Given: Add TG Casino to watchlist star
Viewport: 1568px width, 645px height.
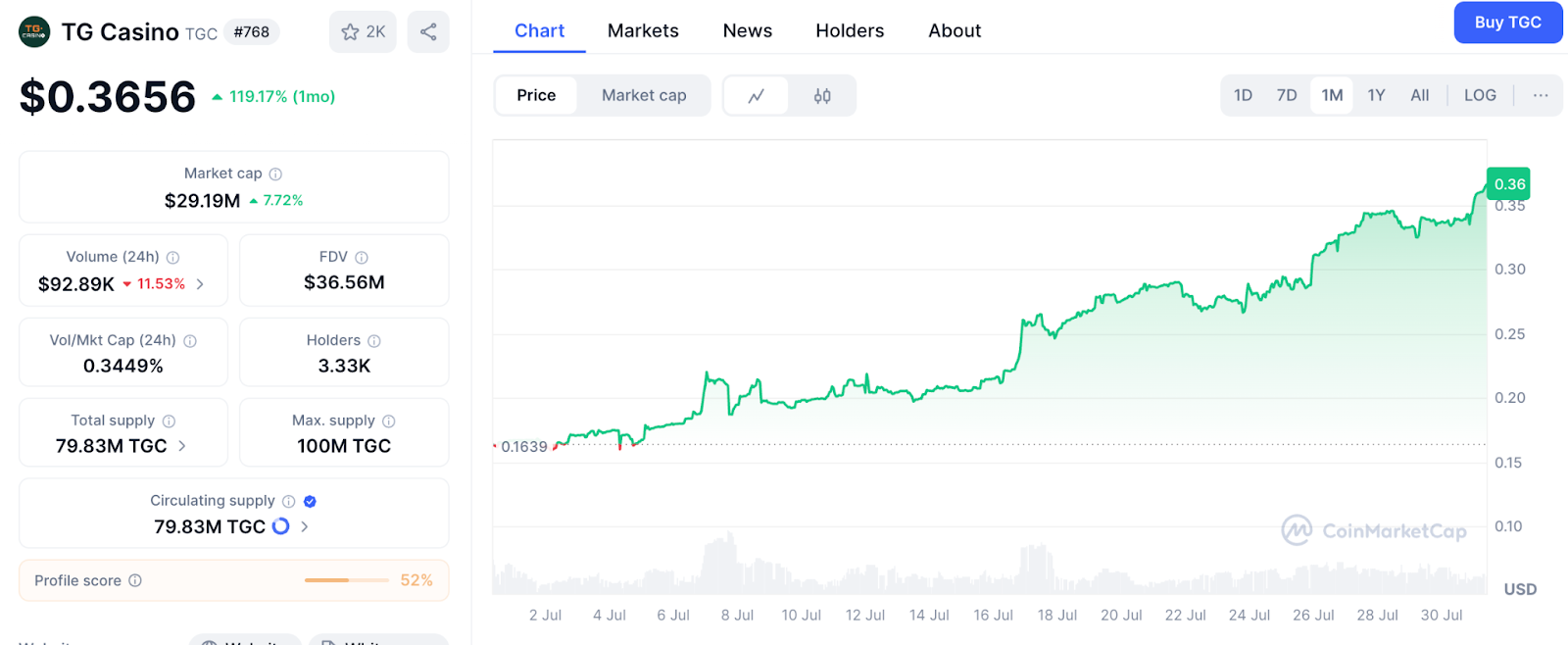Looking at the screenshot, I should [350, 32].
